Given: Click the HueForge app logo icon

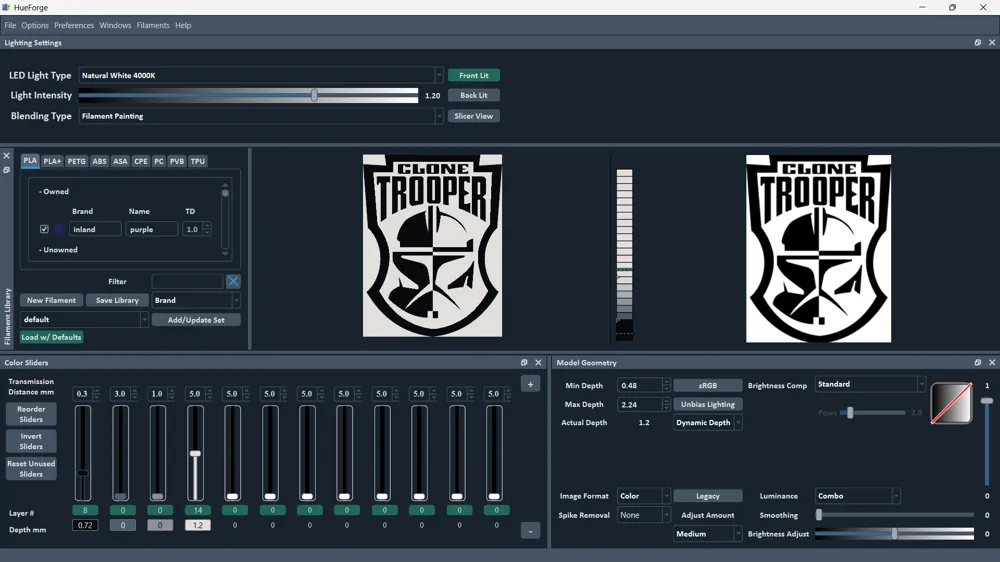Looking at the screenshot, I should tap(6, 7).
